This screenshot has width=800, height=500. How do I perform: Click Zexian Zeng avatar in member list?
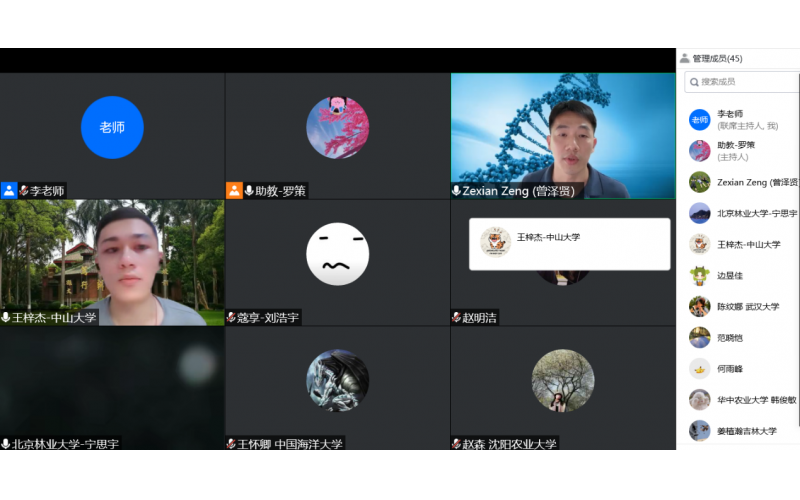coord(699,182)
